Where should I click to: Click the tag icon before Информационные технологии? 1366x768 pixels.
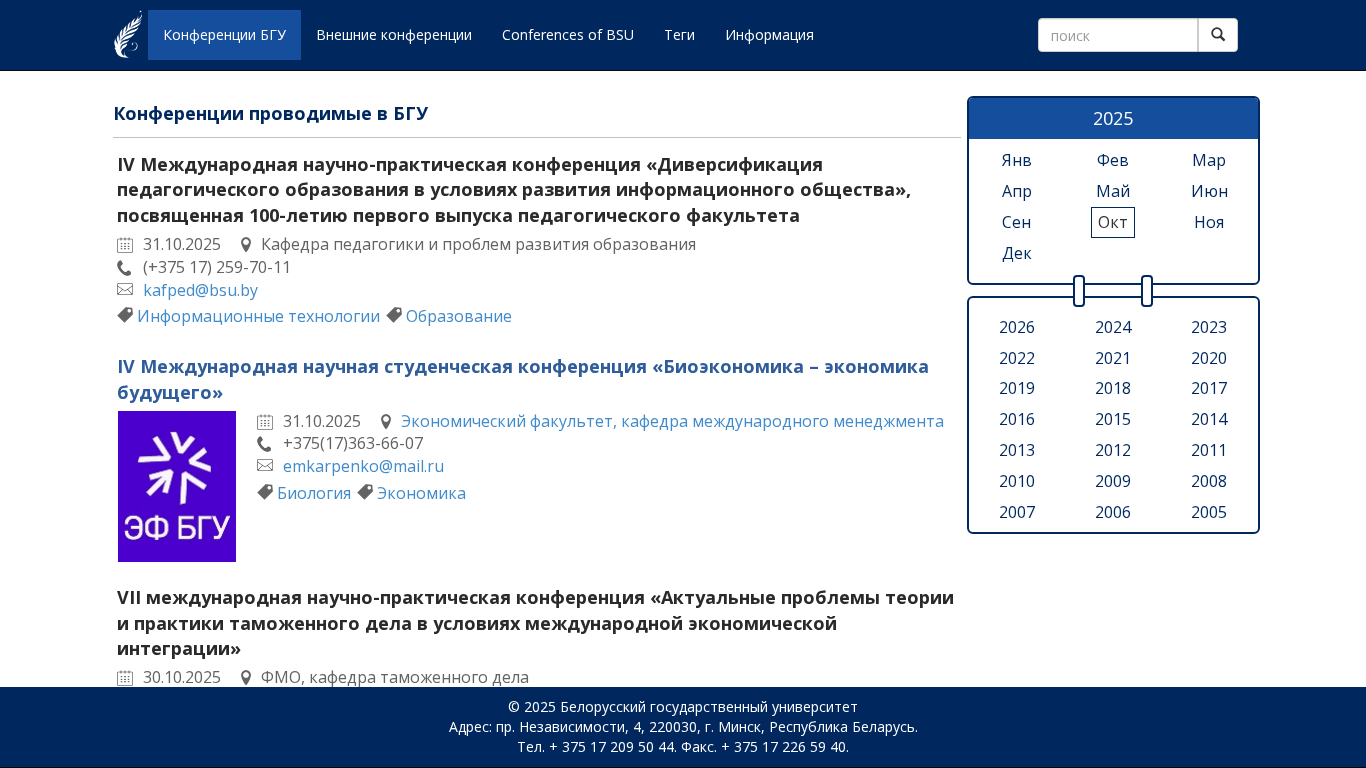coord(125,315)
